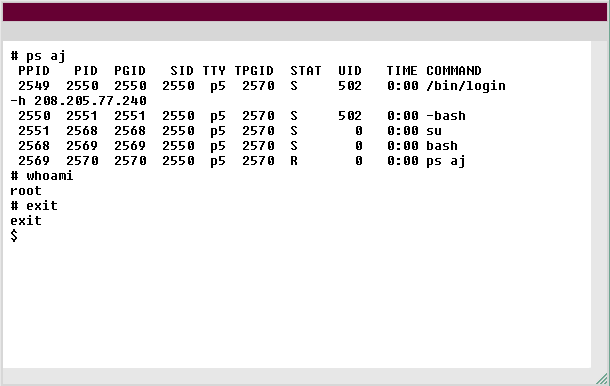The image size is (610, 386).
Task: Select the STAT column header
Action: coord(306,71)
